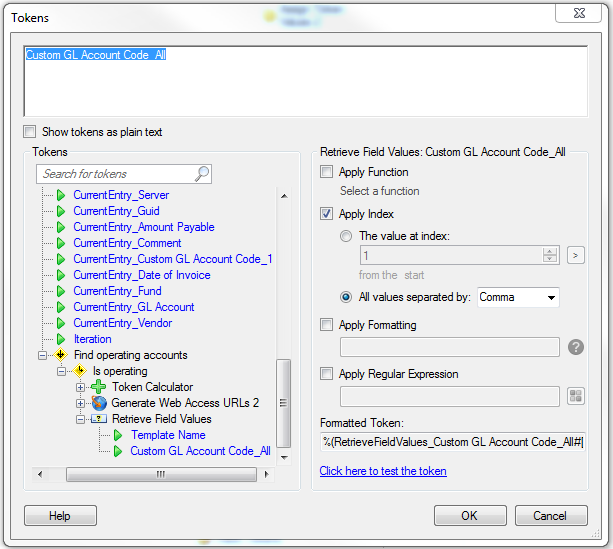Click the token tree horizontal scrollbar thumb
The image size is (613, 549).
[x=161, y=474]
